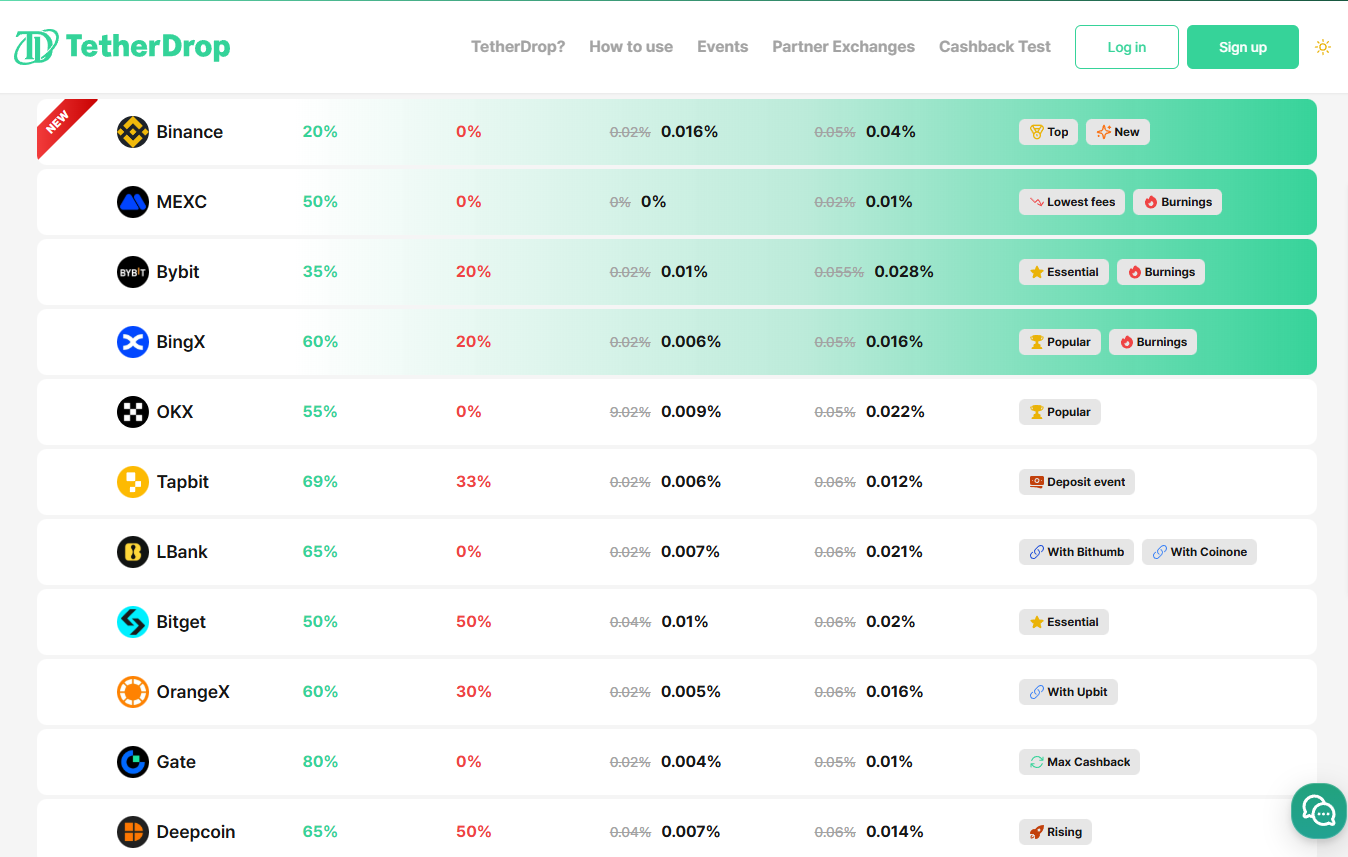Select the Gate exchange name

coord(176,762)
